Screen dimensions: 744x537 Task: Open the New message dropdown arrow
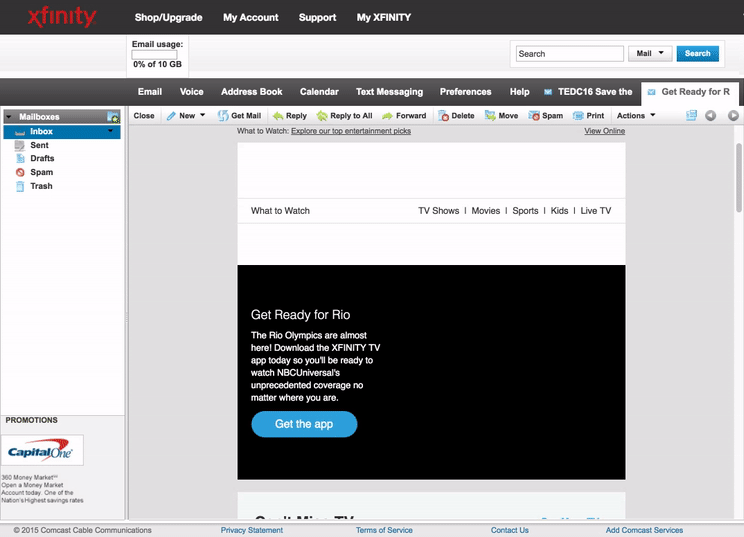tap(203, 115)
